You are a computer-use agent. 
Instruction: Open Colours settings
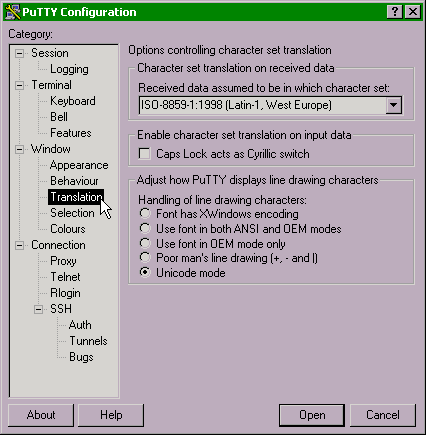click(x=68, y=229)
